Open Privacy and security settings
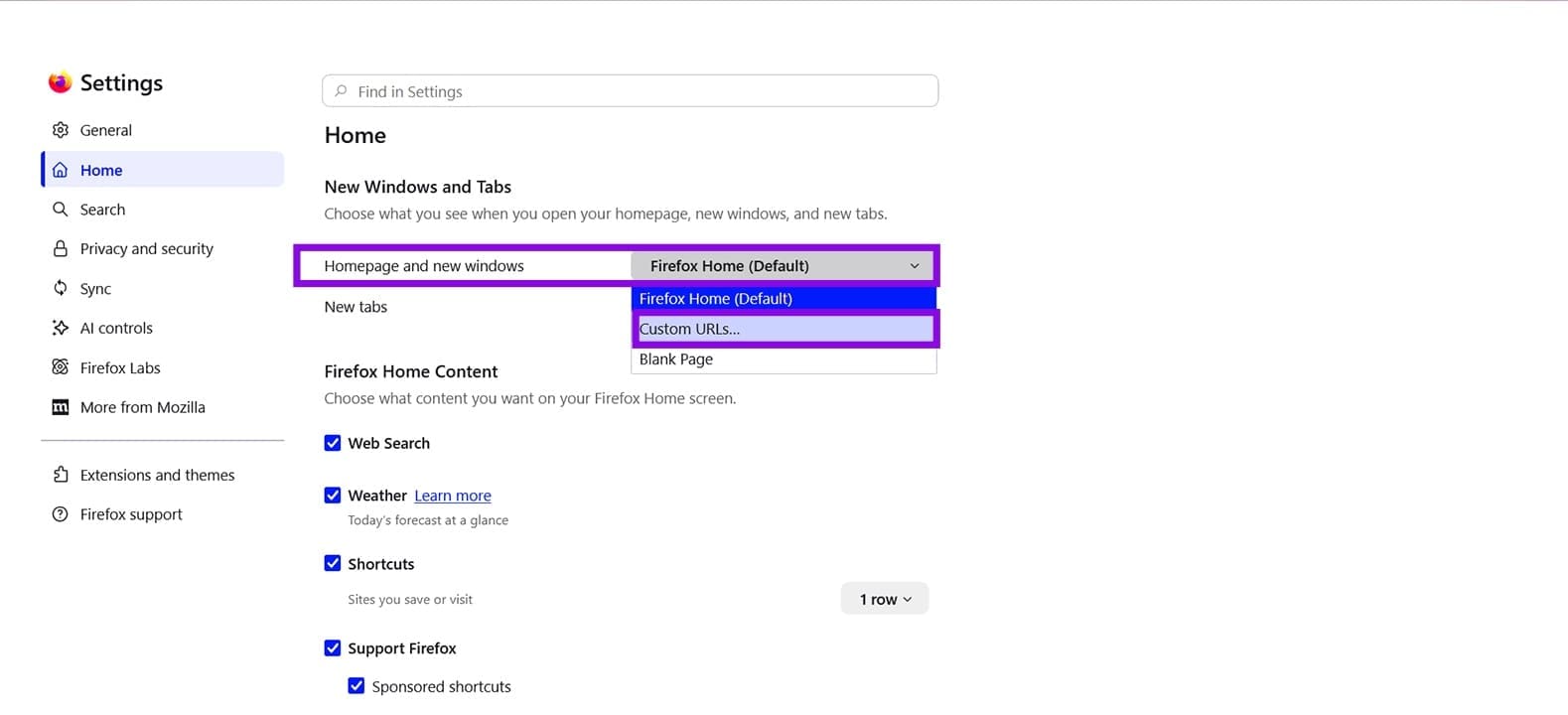Screen dimensions: 1568x715 pyautogui.click(x=163, y=248)
